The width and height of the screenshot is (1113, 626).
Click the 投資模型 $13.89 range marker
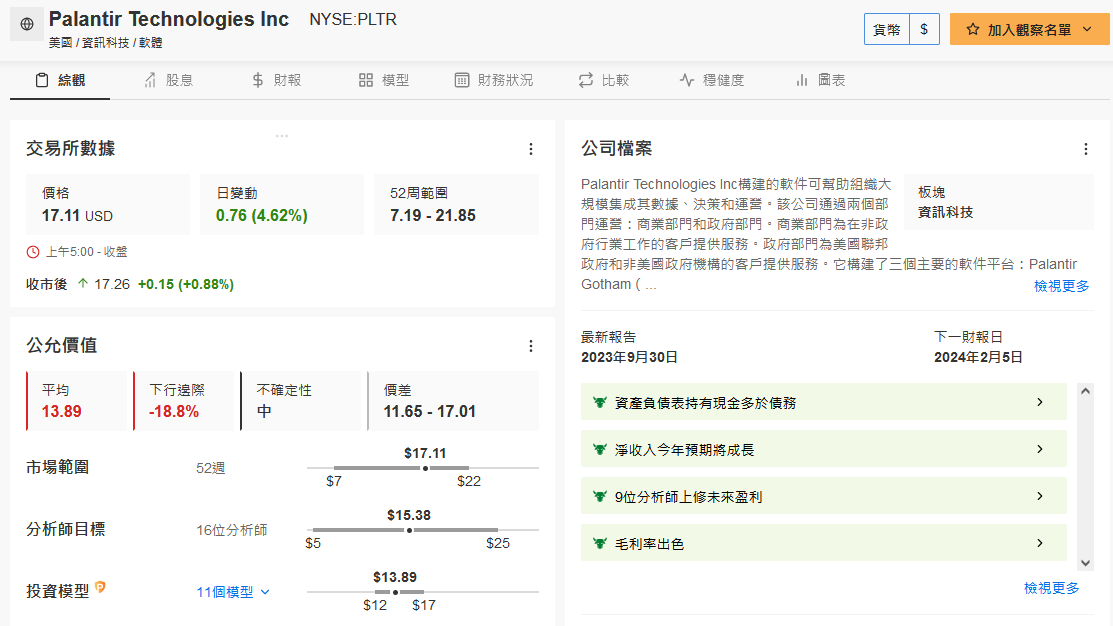coord(395,592)
